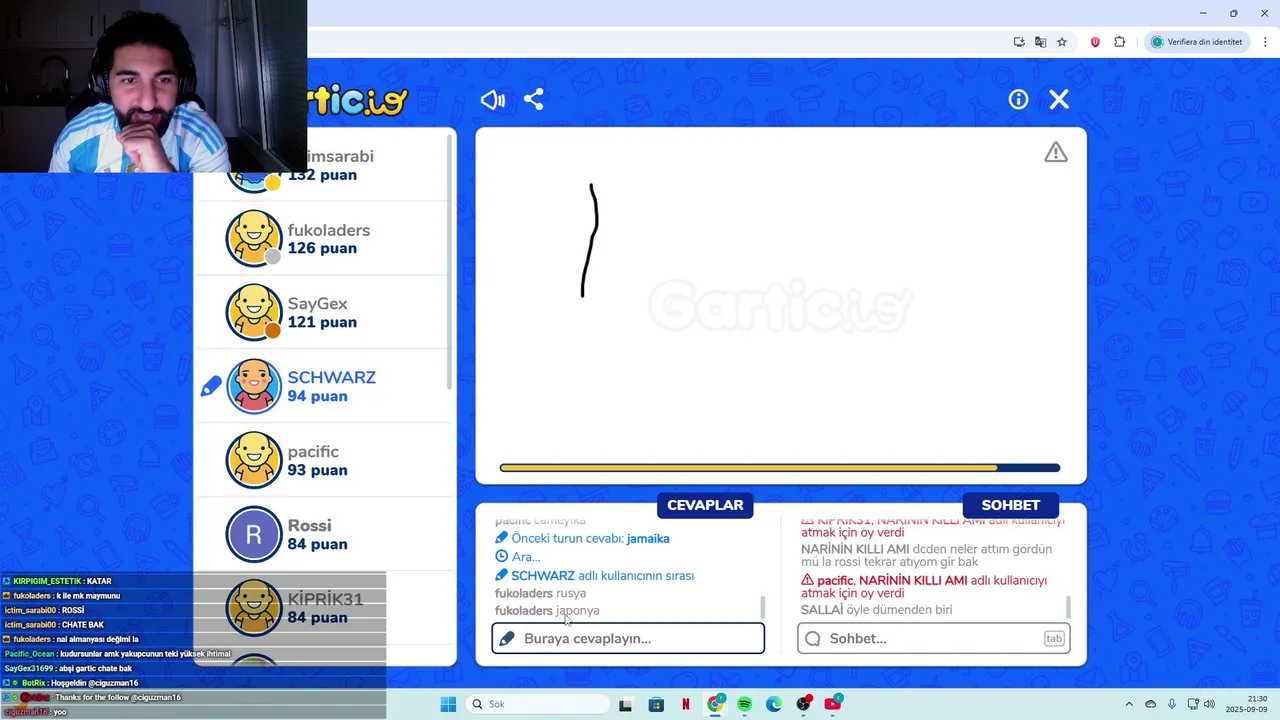Open the extensions puzzle icon
Image resolution: width=1280 pixels, height=720 pixels.
[1119, 42]
